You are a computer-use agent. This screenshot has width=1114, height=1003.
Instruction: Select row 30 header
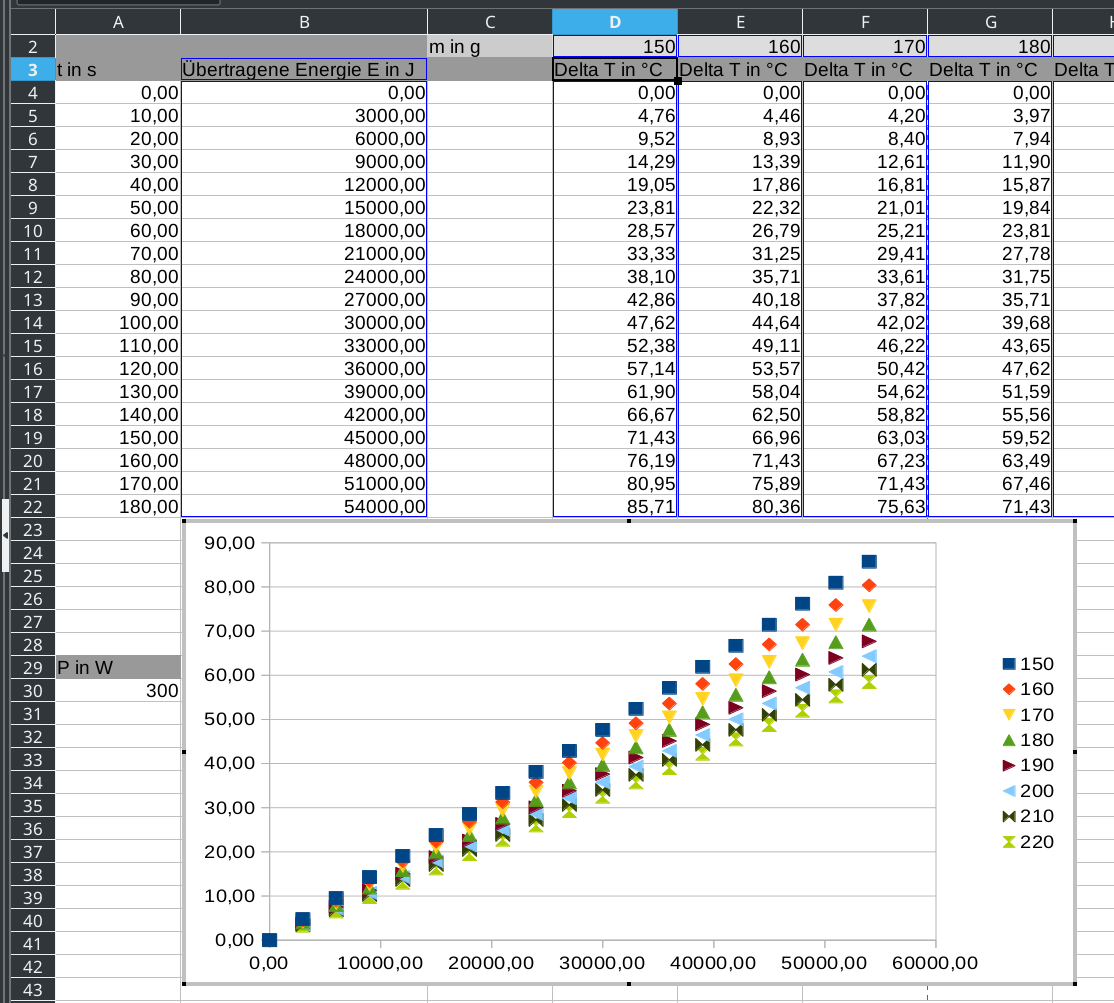33,691
